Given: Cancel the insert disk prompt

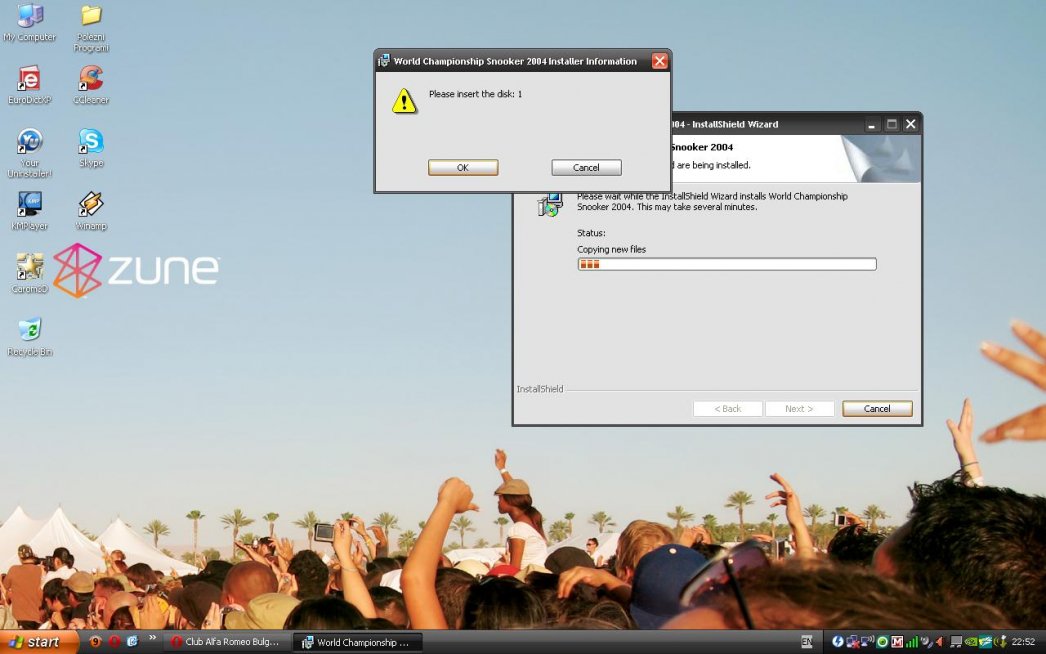Looking at the screenshot, I should 586,168.
